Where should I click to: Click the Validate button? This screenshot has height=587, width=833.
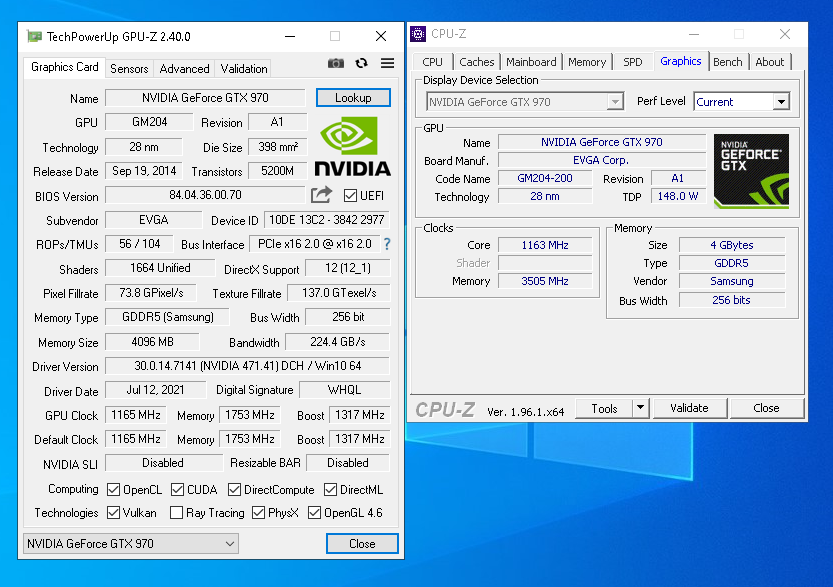tap(690, 408)
